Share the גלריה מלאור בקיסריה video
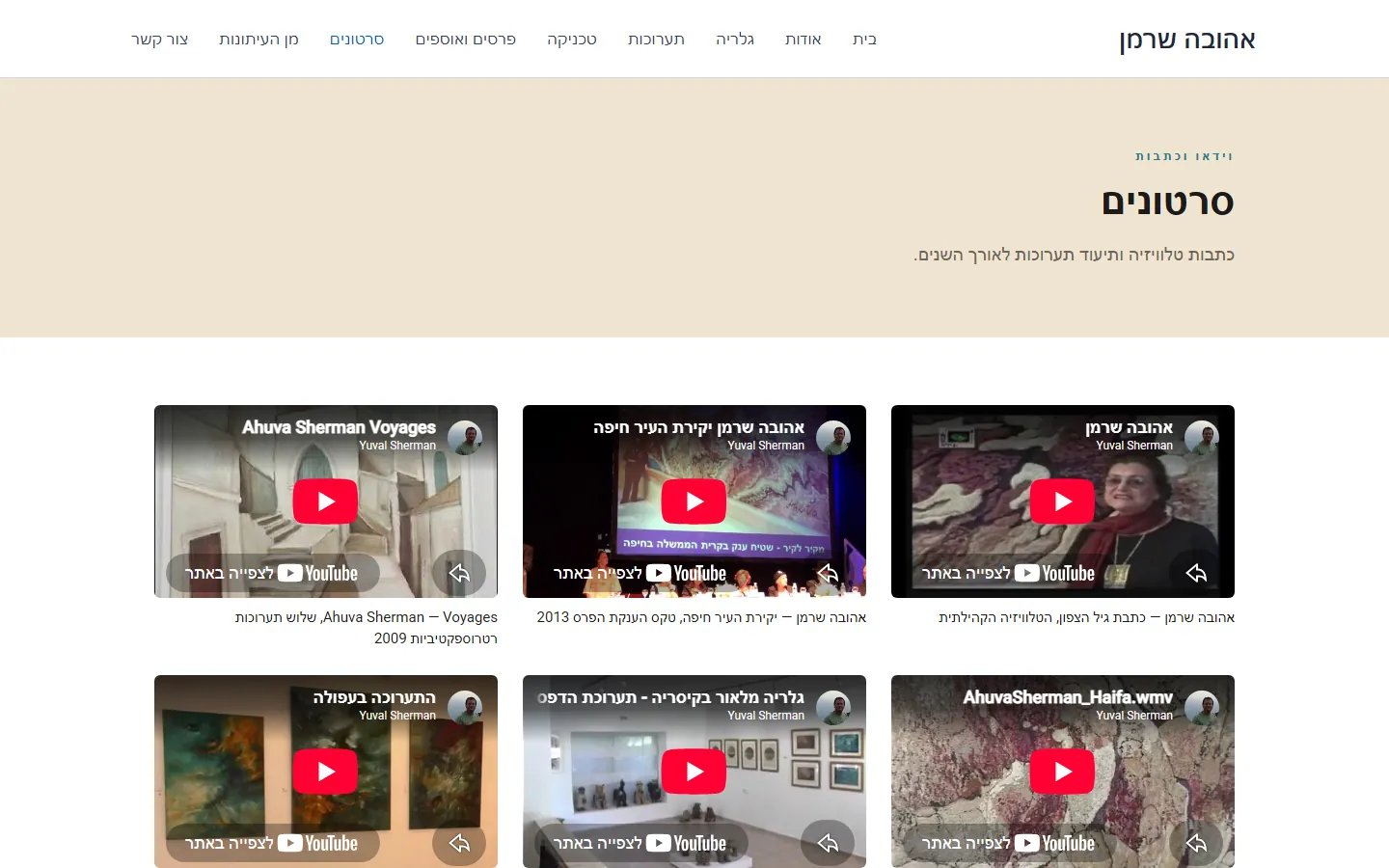 828,843
